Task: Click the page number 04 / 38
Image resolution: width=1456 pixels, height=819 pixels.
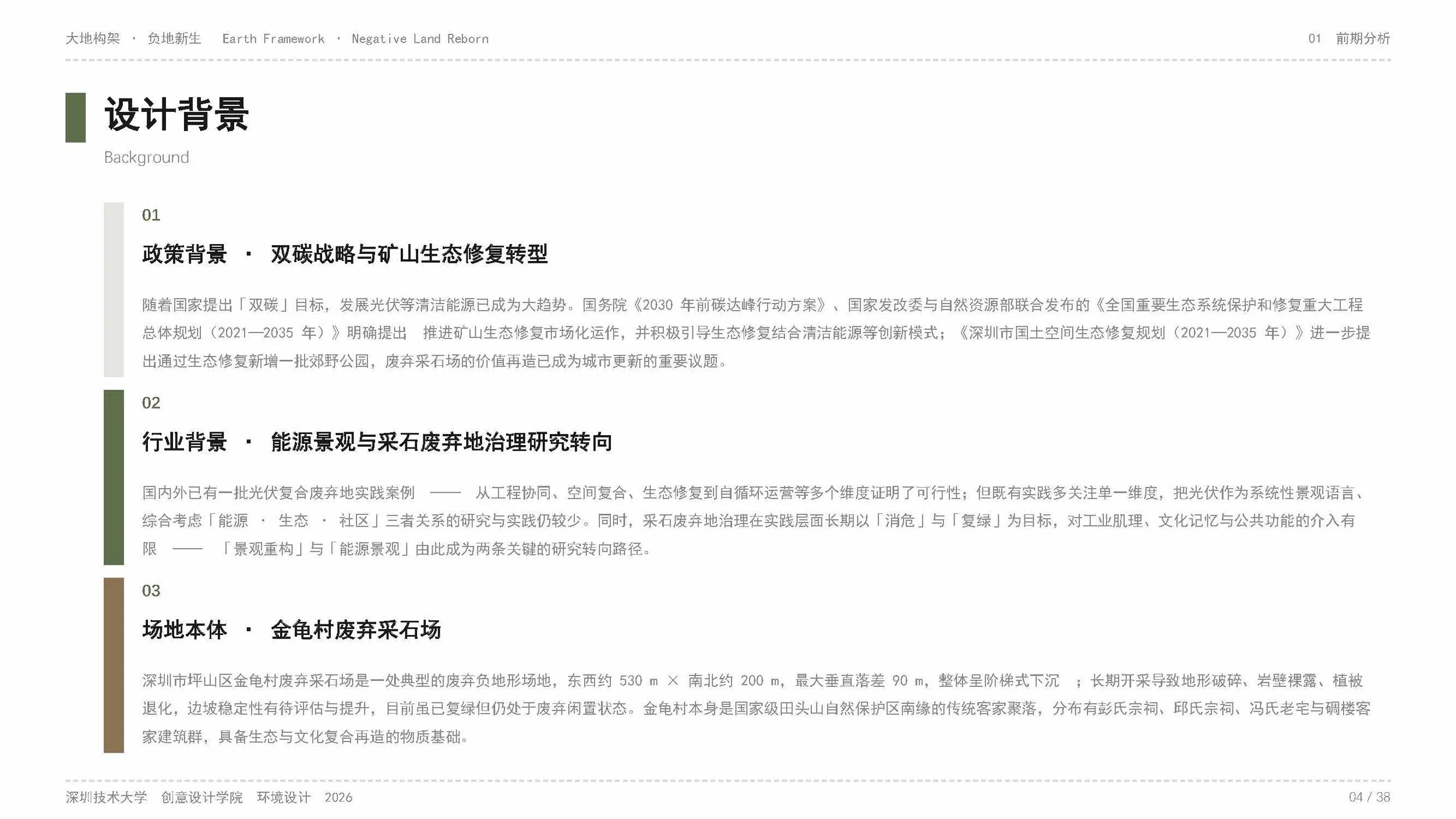Action: pos(1369,797)
